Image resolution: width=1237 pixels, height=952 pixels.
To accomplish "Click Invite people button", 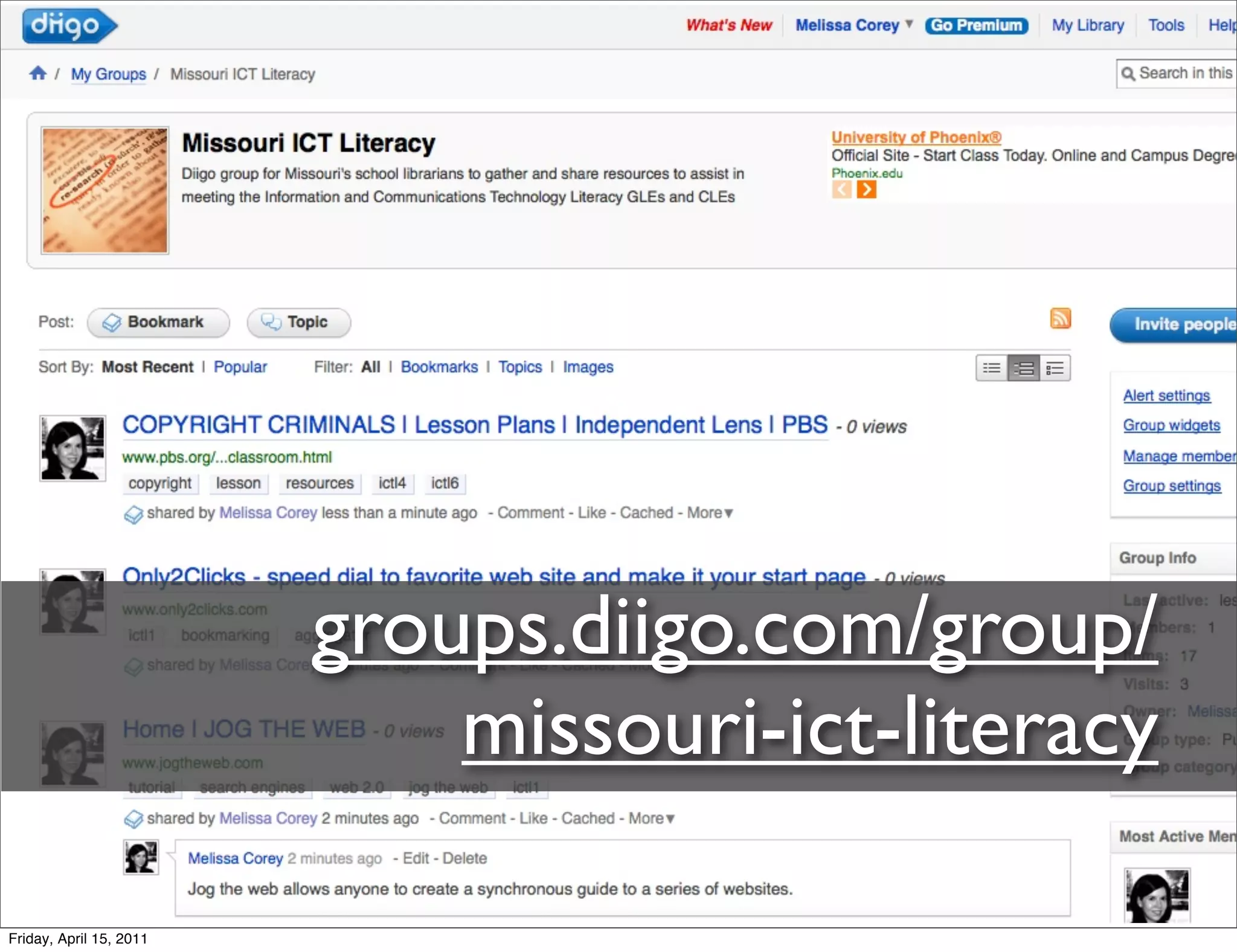I will (x=1174, y=324).
